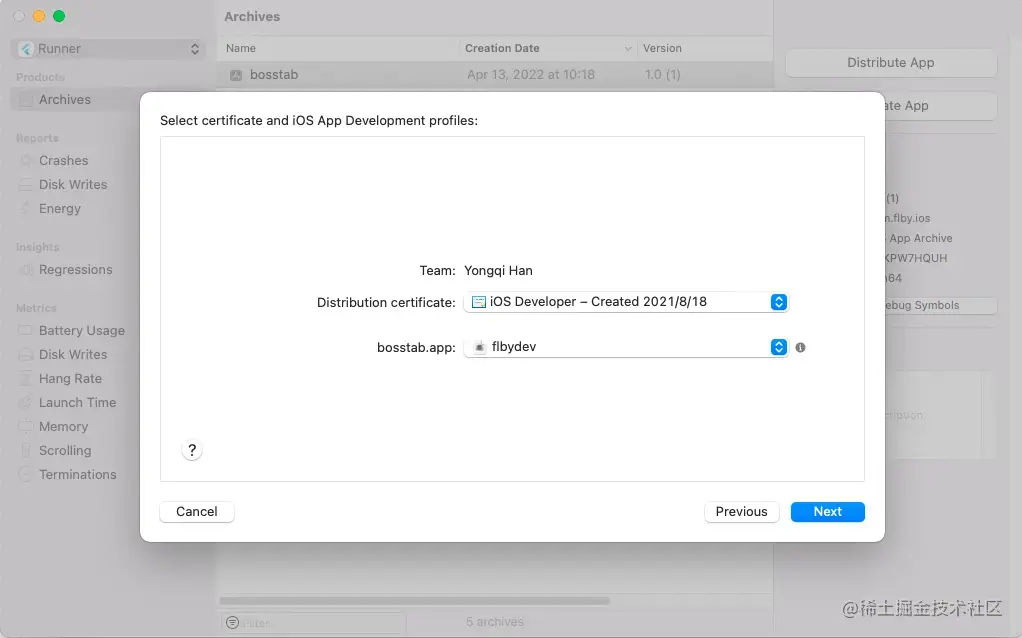Click the Filter field in archives list
This screenshot has width=1022, height=638.
[x=314, y=622]
